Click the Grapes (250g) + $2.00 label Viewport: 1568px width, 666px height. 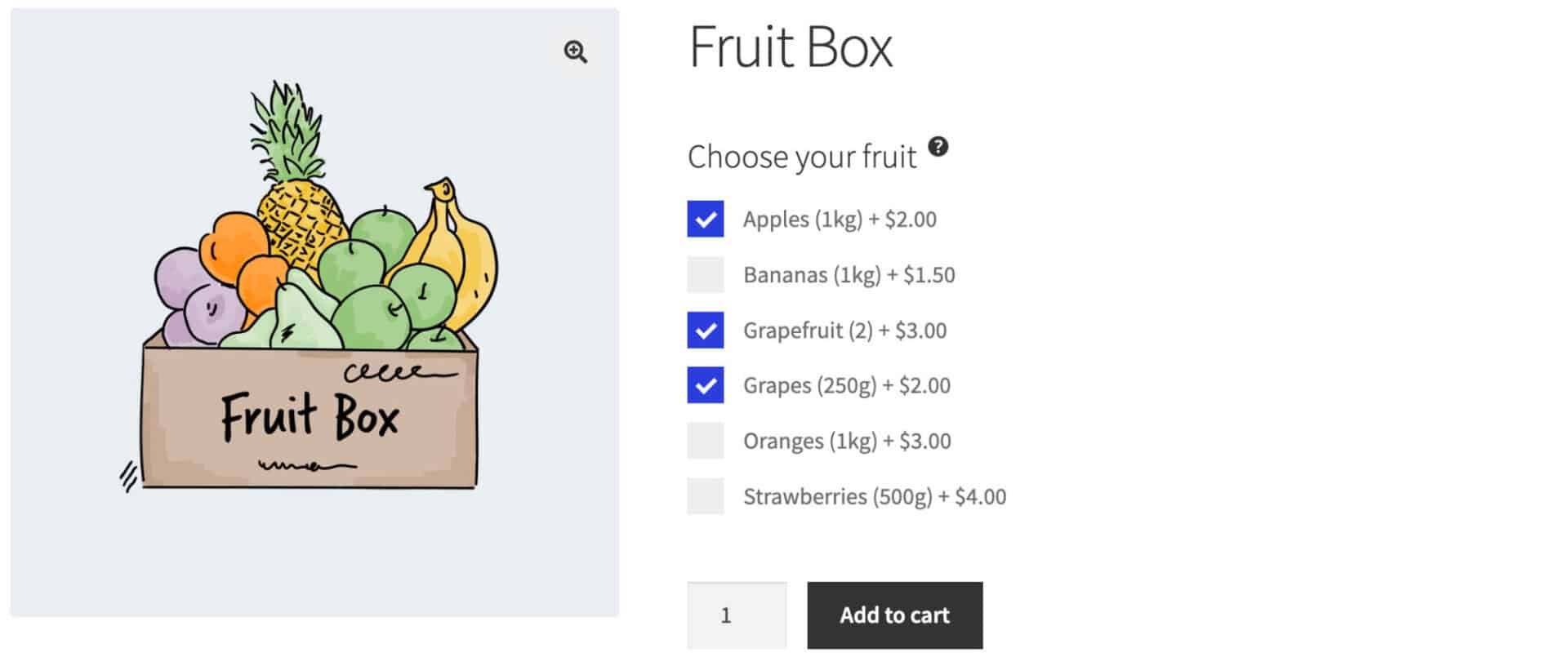pyautogui.click(x=846, y=385)
